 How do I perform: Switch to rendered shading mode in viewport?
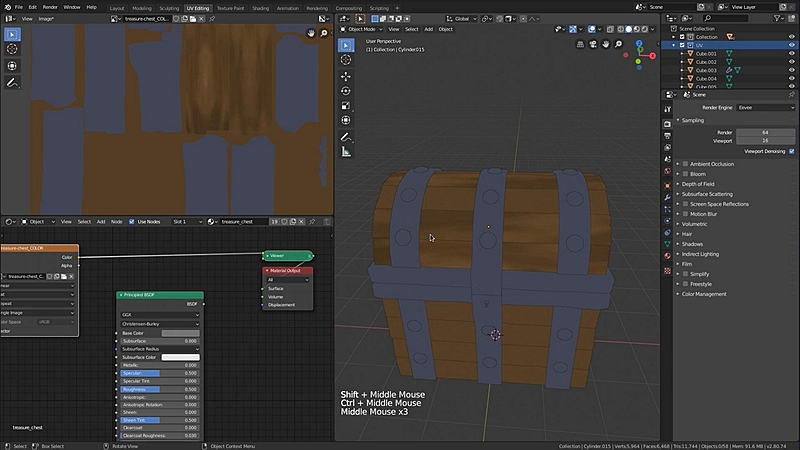[644, 29]
